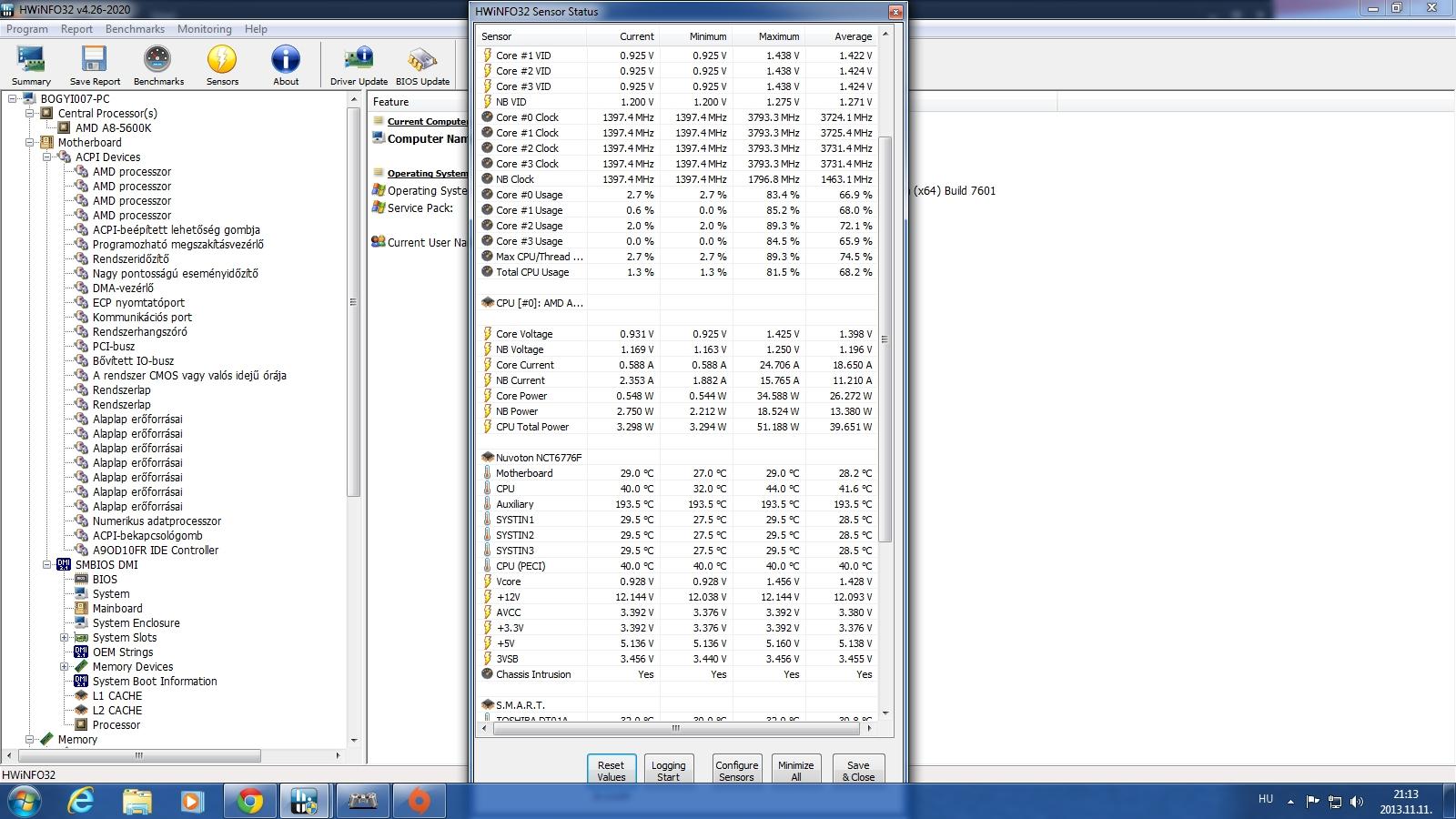
Task: Open Sensors via the lightning toolbar icon
Action: click(x=222, y=59)
